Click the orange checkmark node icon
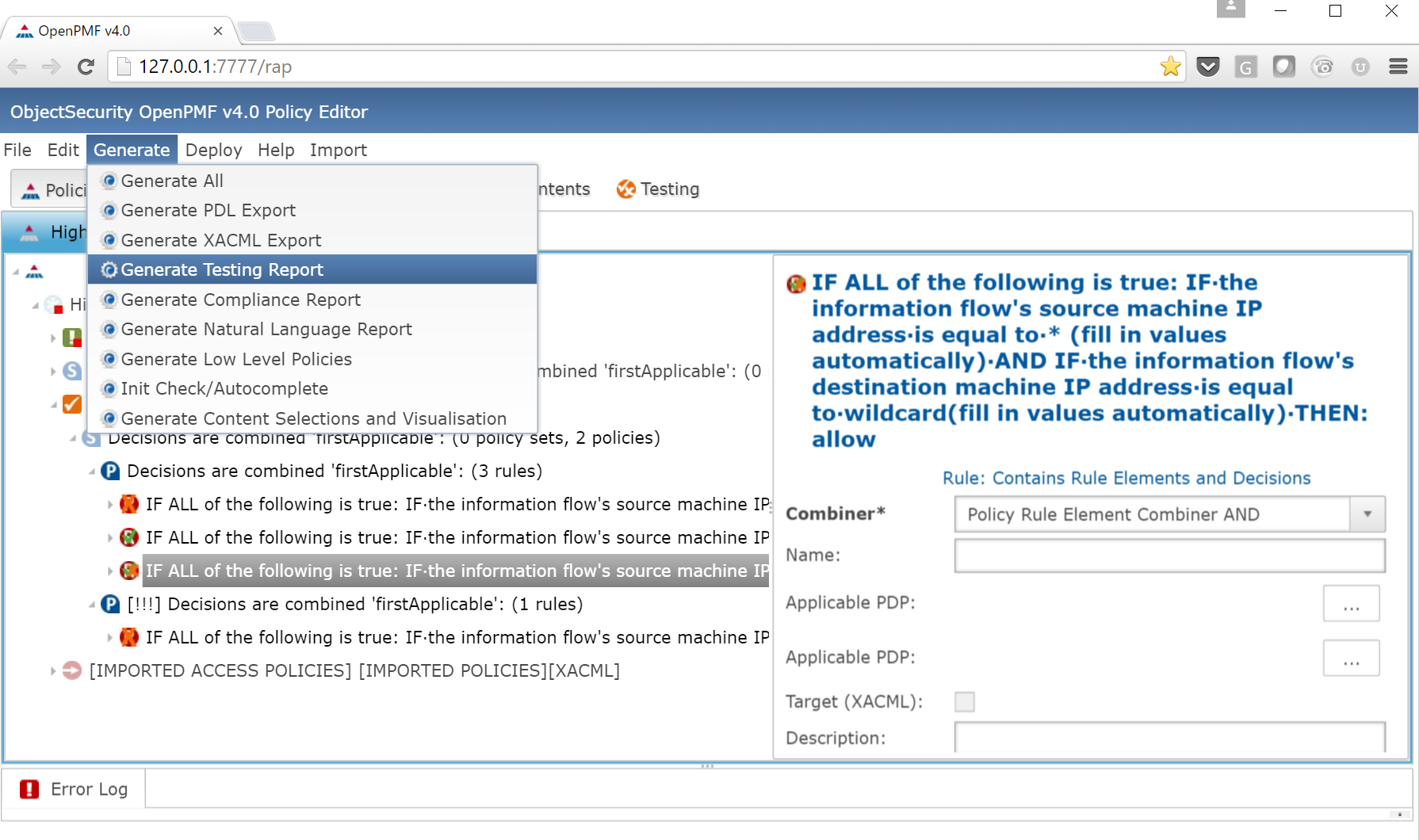The image size is (1419, 840). pos(72,404)
